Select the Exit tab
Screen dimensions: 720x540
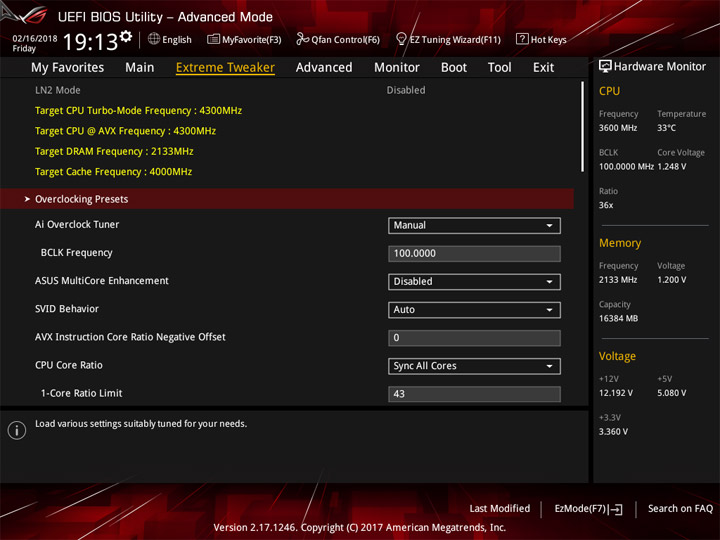coord(543,68)
